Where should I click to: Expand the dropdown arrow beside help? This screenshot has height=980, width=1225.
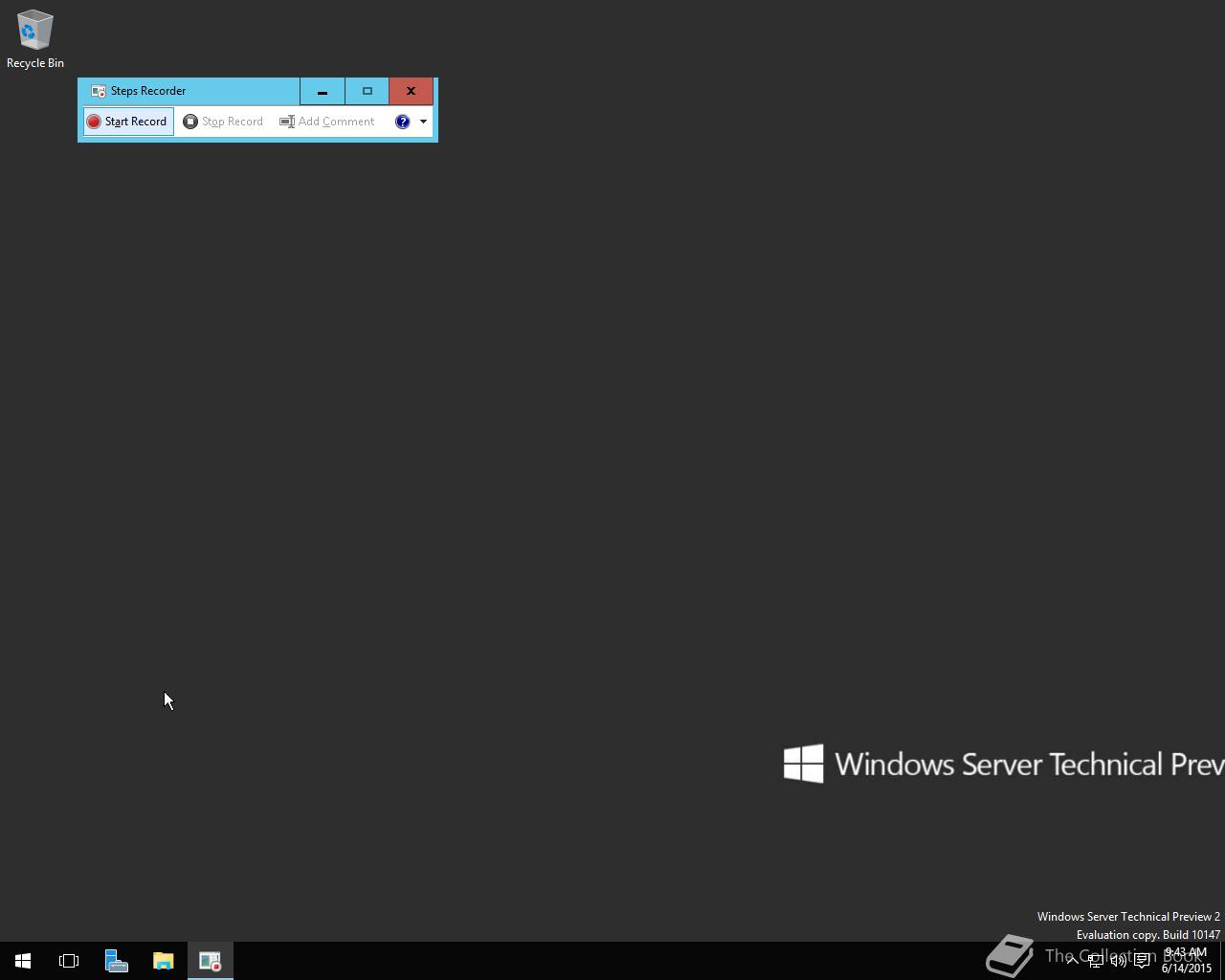pyautogui.click(x=423, y=122)
